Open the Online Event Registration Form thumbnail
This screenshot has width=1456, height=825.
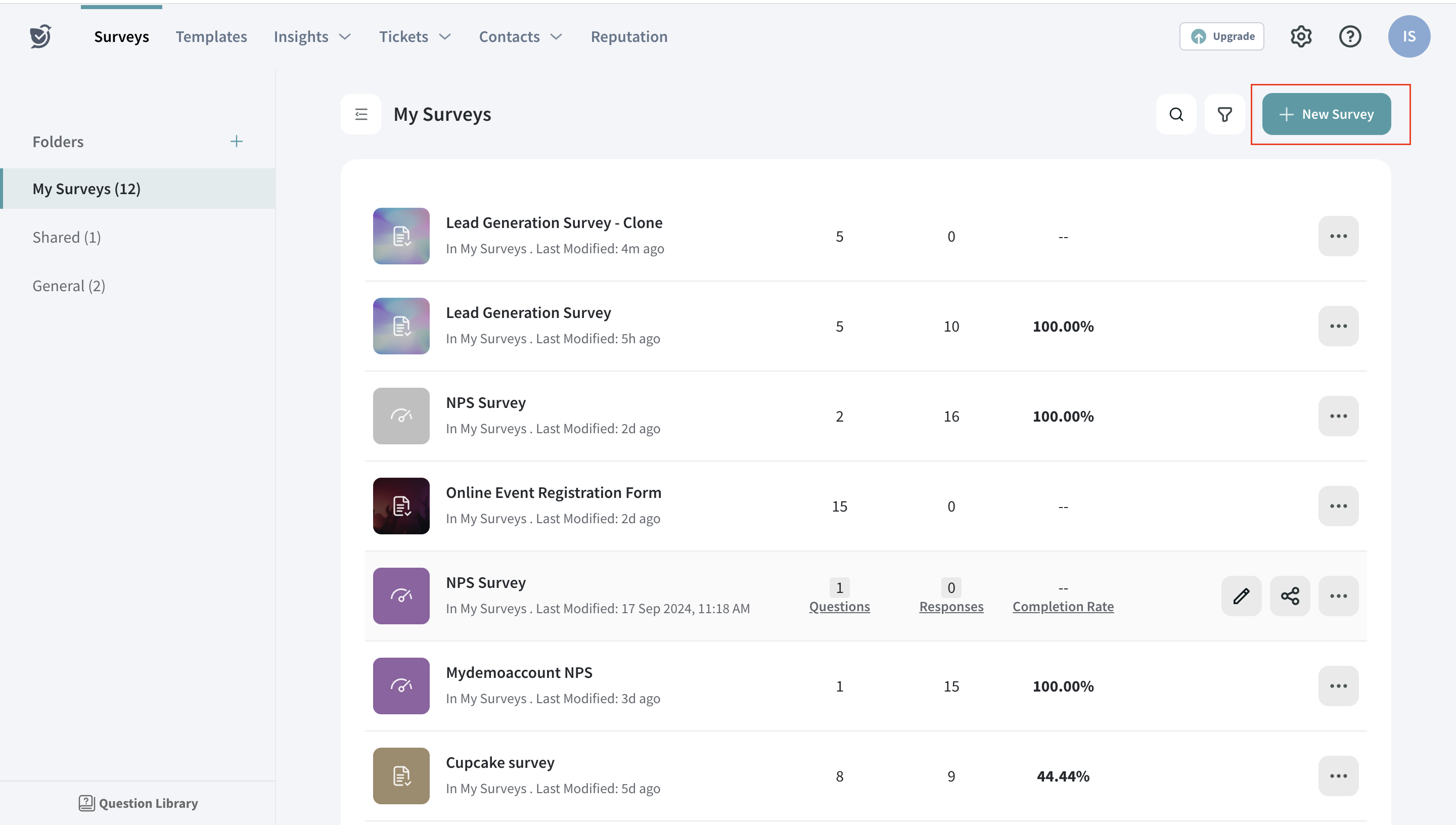point(401,506)
